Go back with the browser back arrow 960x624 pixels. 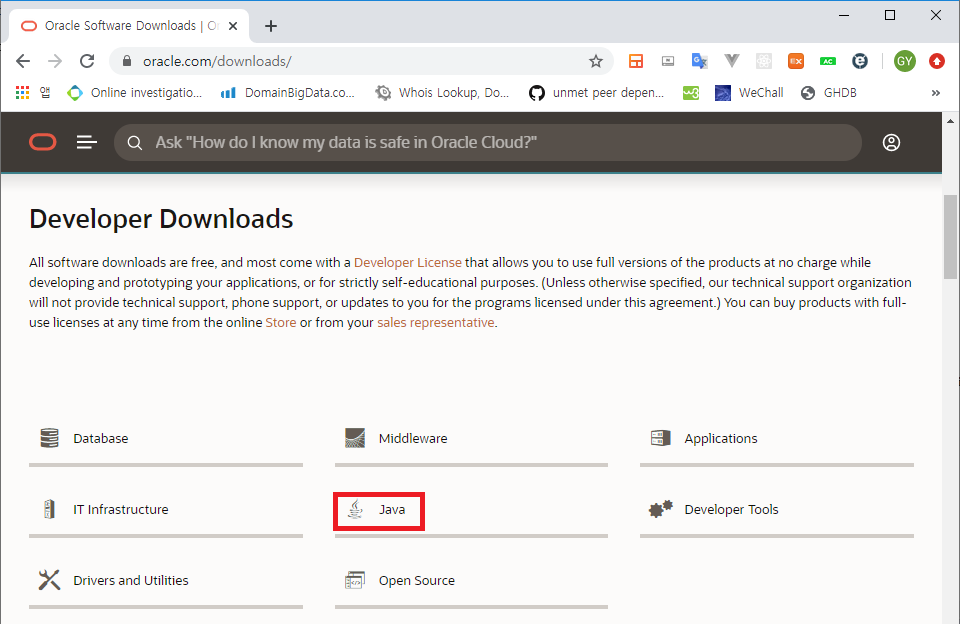pyautogui.click(x=23, y=61)
